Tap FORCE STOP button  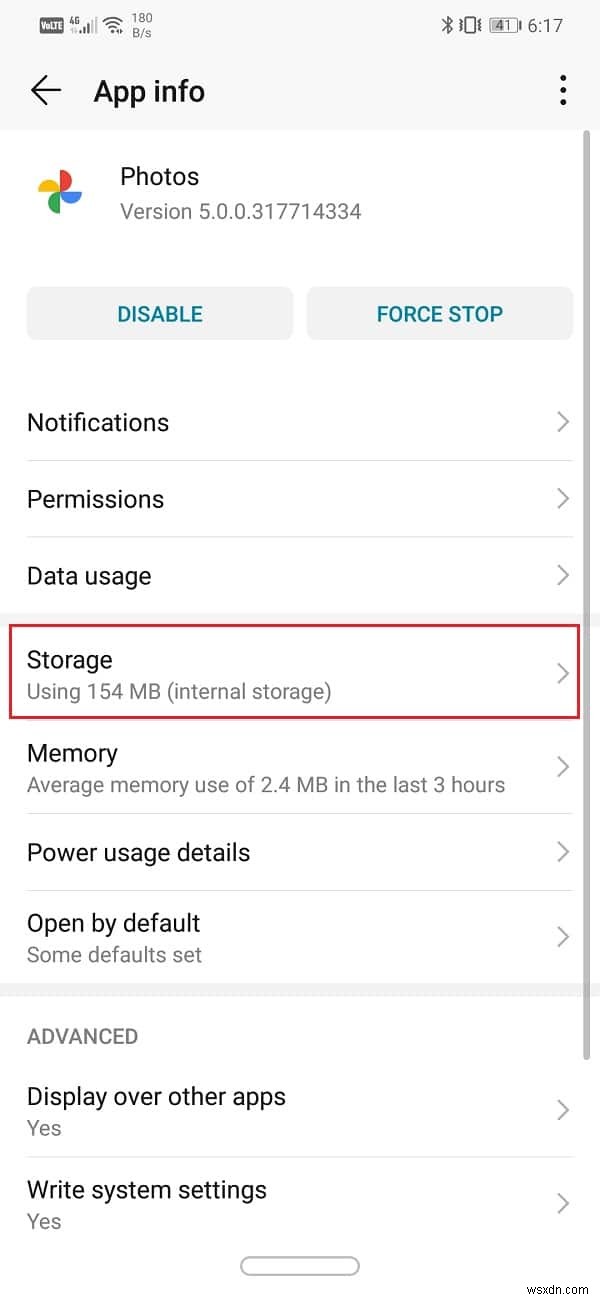[439, 313]
